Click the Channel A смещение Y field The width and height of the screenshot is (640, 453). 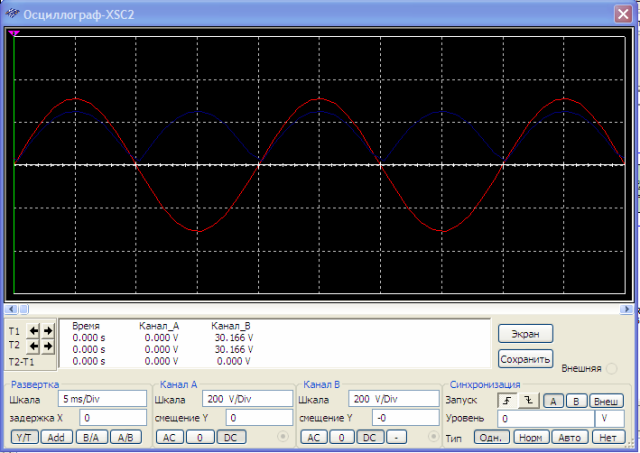[259, 418]
